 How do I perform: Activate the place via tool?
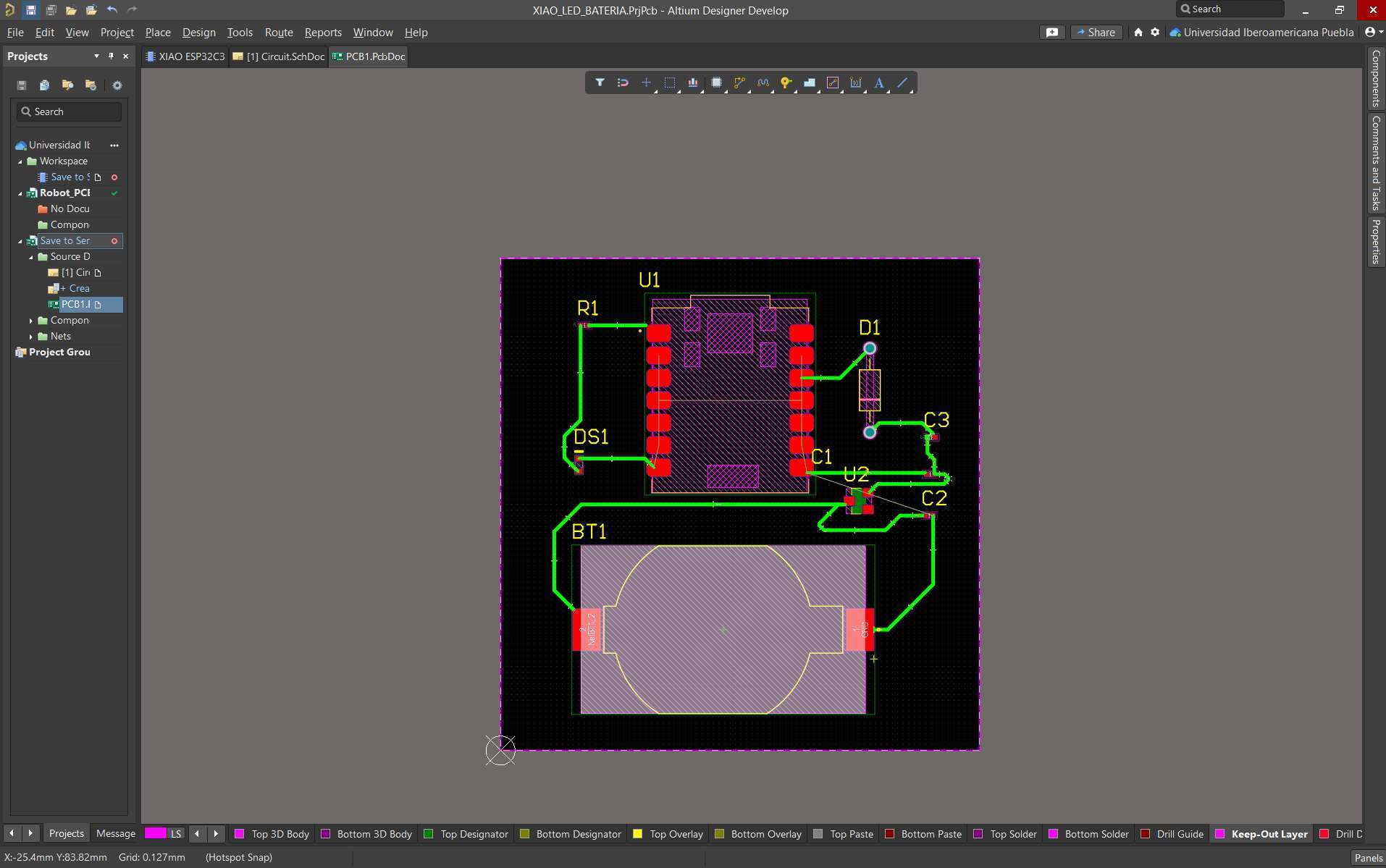[787, 83]
